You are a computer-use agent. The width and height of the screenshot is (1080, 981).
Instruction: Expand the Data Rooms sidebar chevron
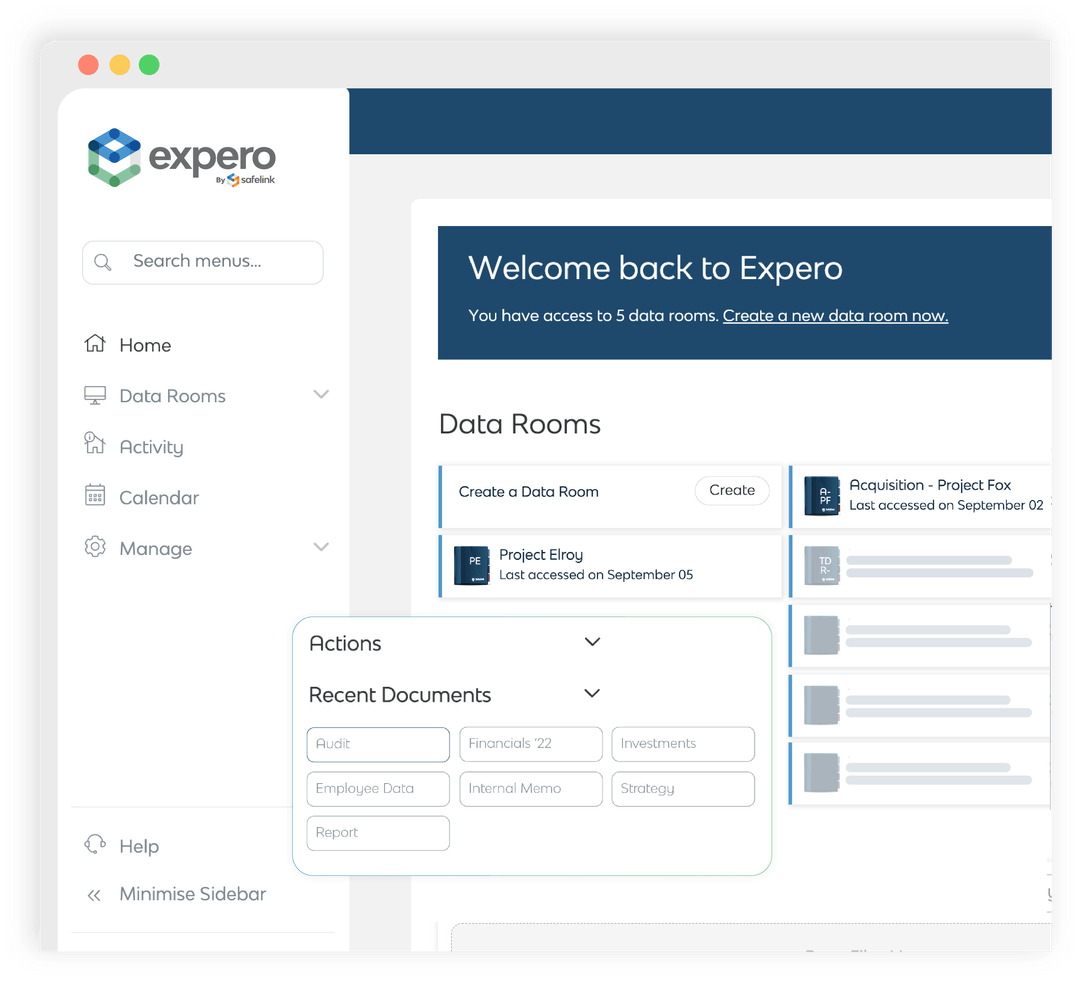tap(321, 394)
